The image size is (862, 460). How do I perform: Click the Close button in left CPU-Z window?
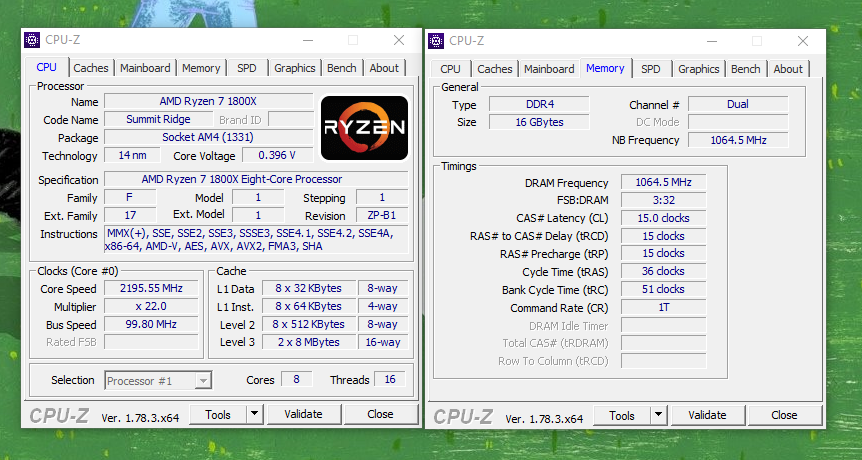[380, 414]
